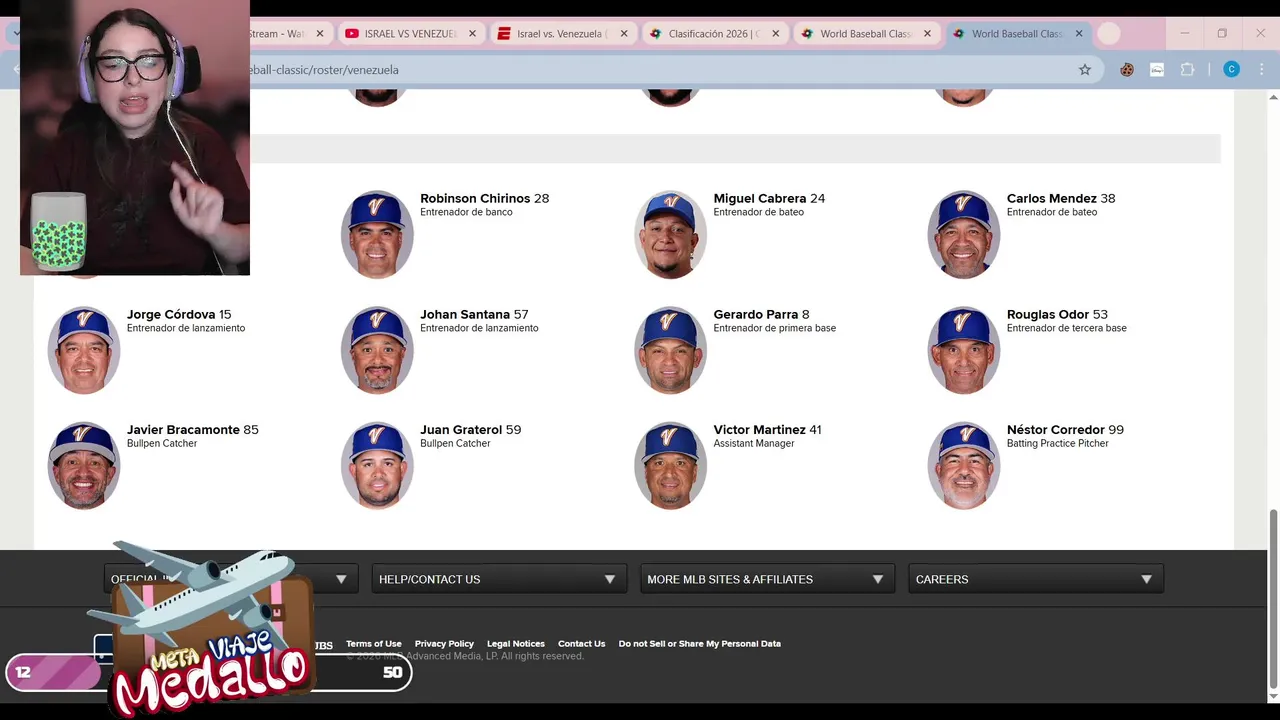Click the name Victor Martinez
This screenshot has height=720, width=1280.
click(x=760, y=430)
